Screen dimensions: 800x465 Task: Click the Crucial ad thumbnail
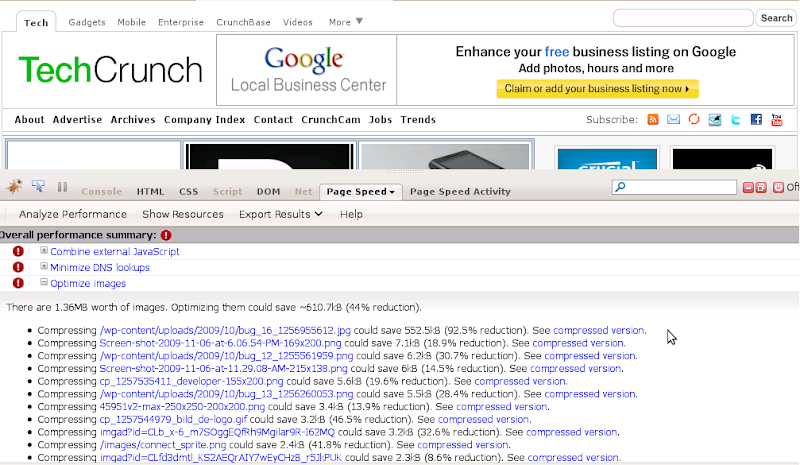(x=607, y=158)
